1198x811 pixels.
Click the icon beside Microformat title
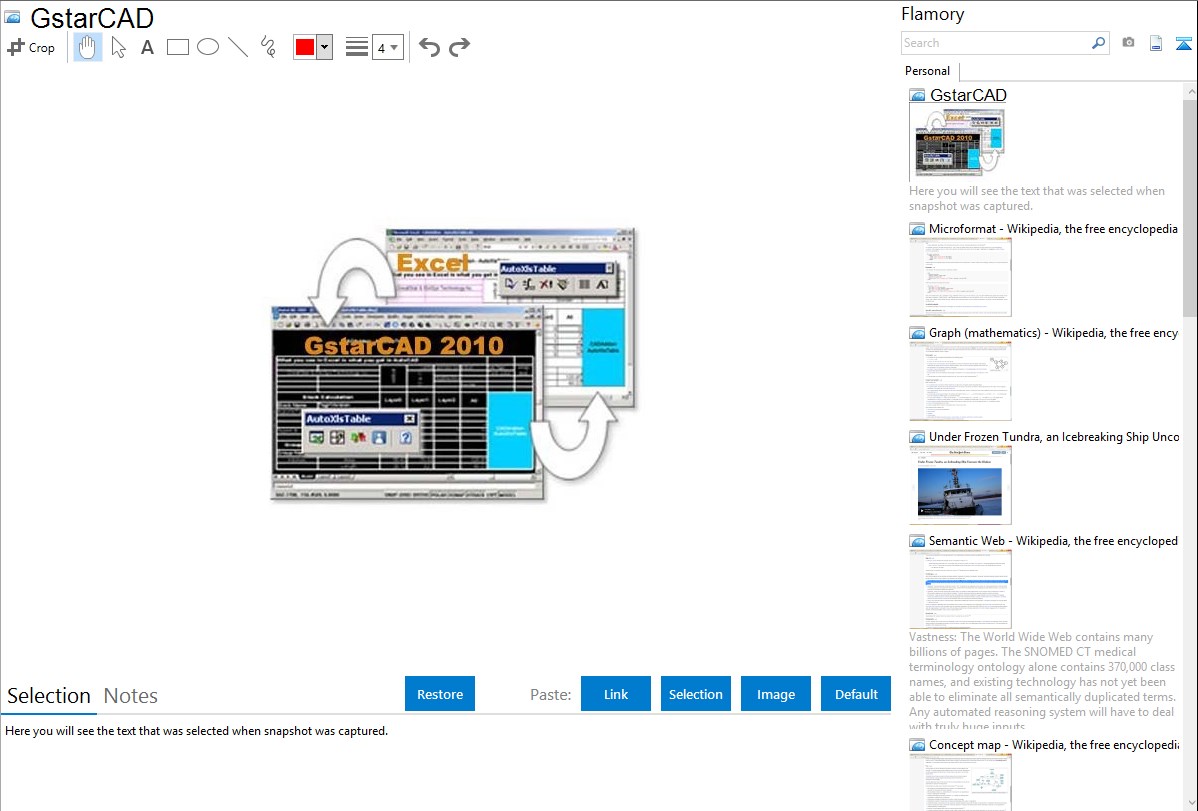point(918,229)
